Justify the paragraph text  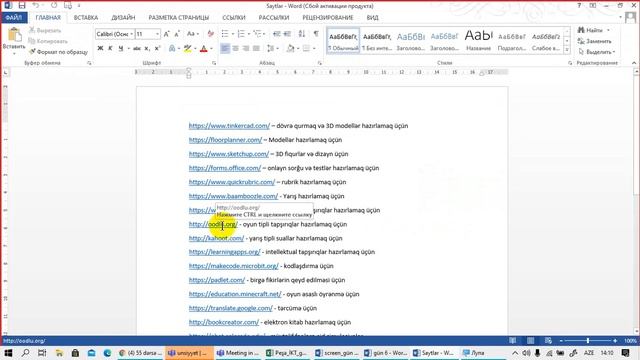(256, 49)
